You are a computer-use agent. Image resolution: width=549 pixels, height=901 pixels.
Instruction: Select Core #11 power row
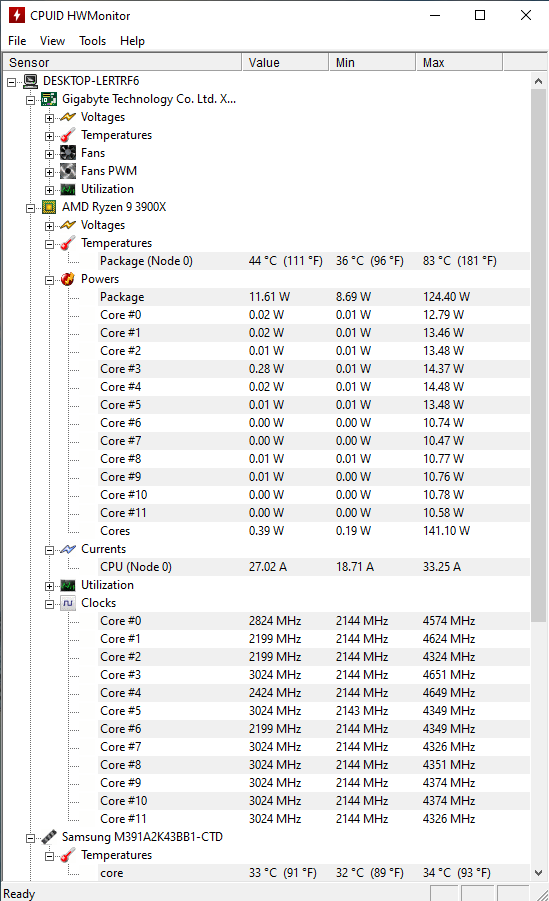coord(314,513)
